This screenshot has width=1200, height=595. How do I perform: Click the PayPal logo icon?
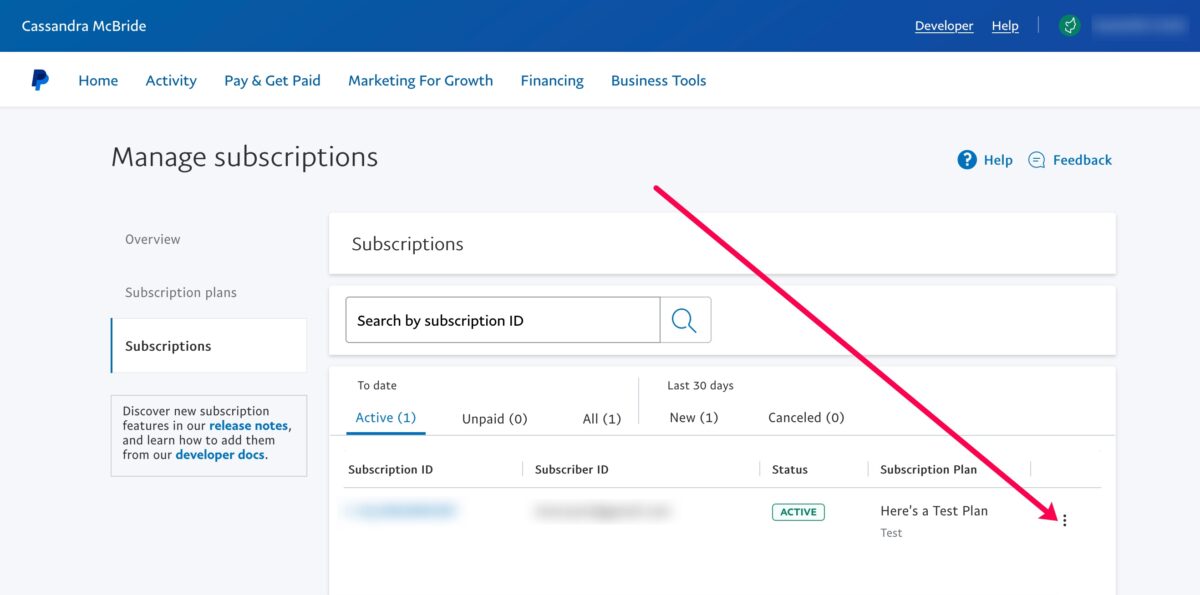(40, 80)
